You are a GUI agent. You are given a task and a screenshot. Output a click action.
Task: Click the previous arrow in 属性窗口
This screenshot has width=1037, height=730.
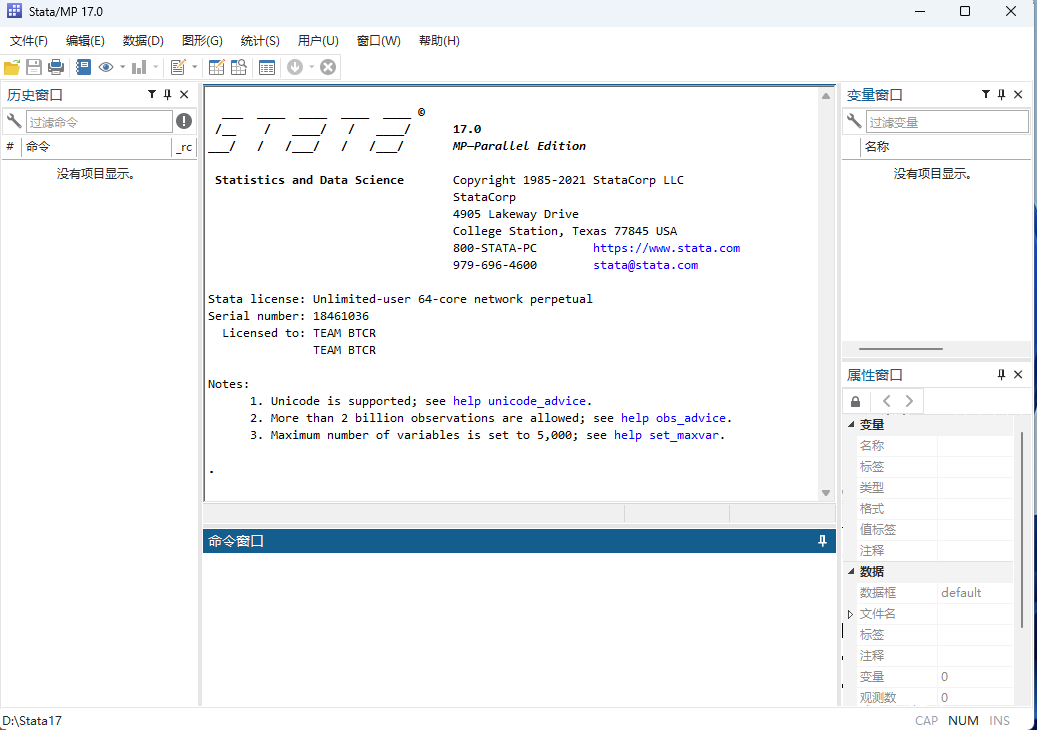[887, 401]
